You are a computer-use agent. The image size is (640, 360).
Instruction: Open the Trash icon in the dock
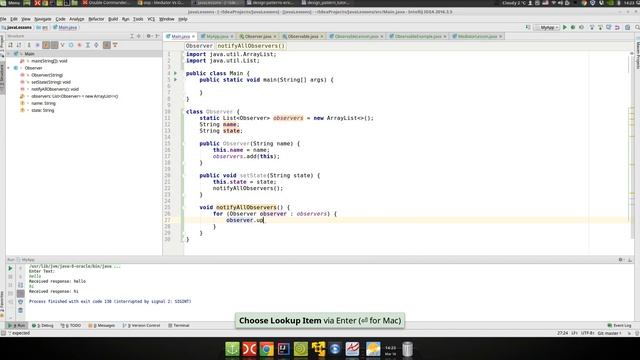(407, 349)
